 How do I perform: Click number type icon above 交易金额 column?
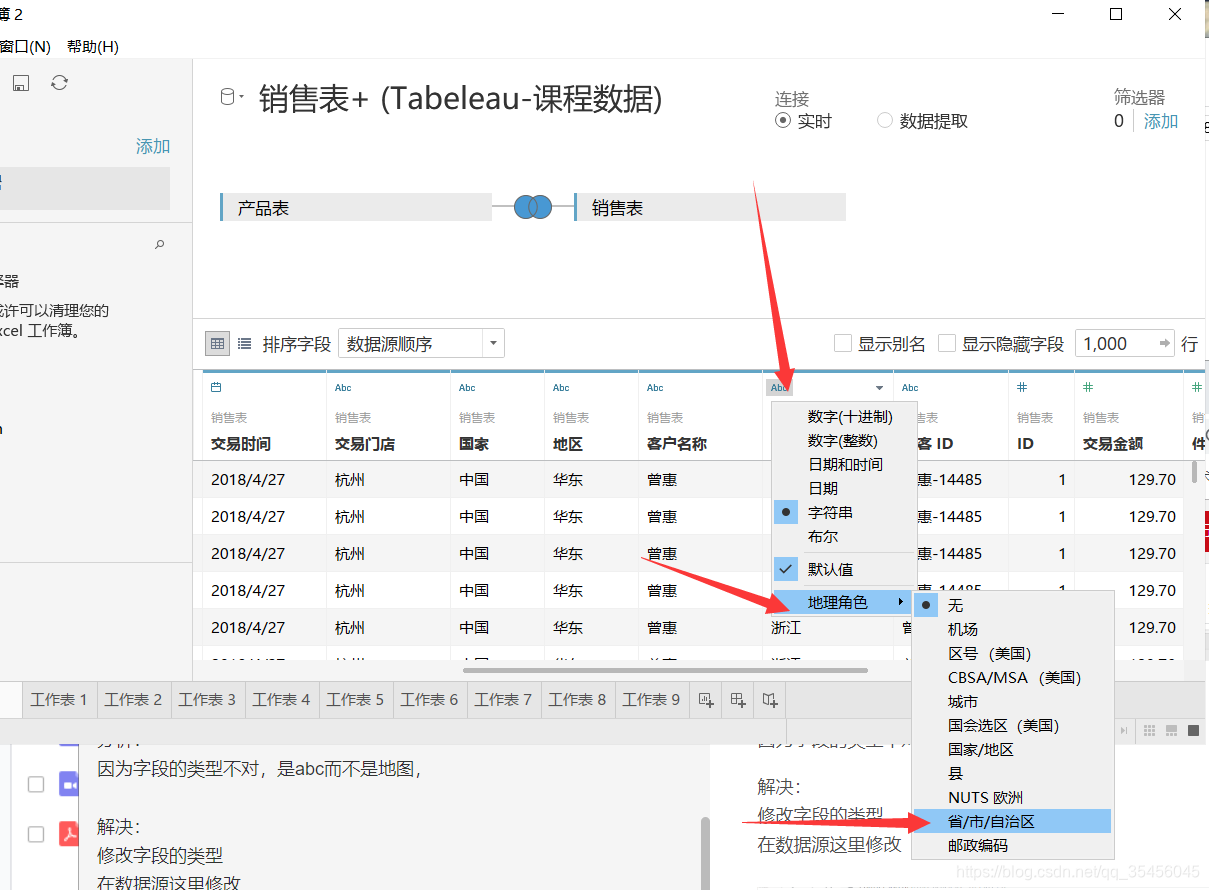pyautogui.click(x=1088, y=387)
